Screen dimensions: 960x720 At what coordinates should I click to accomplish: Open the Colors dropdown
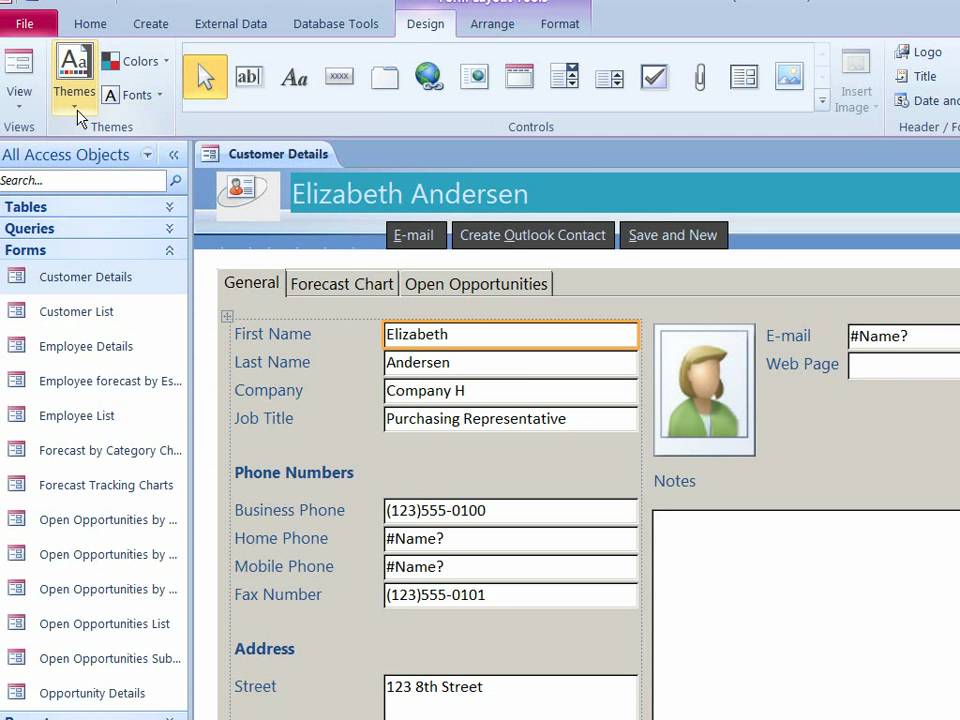[x=135, y=61]
